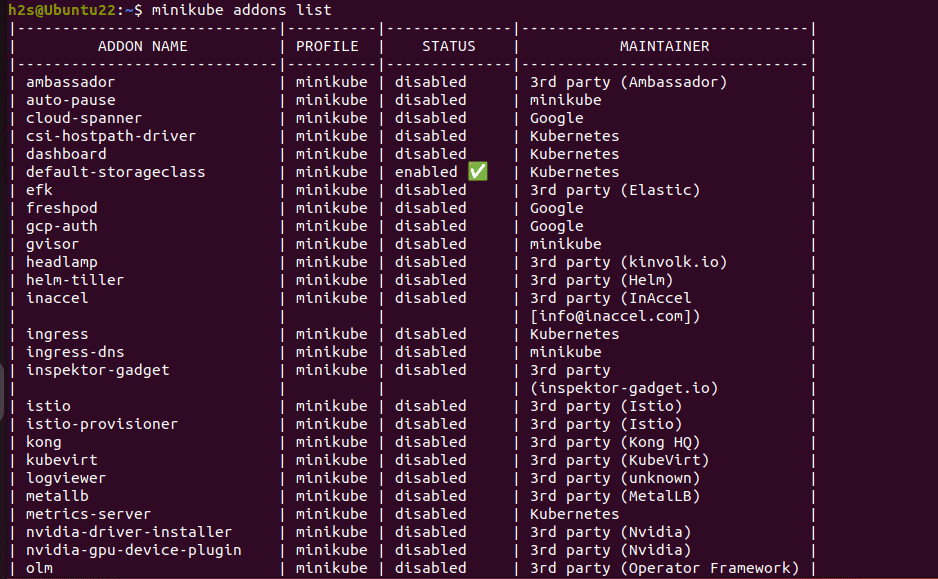
Task: Click the disabled status of the ambassador addon
Action: (x=430, y=82)
